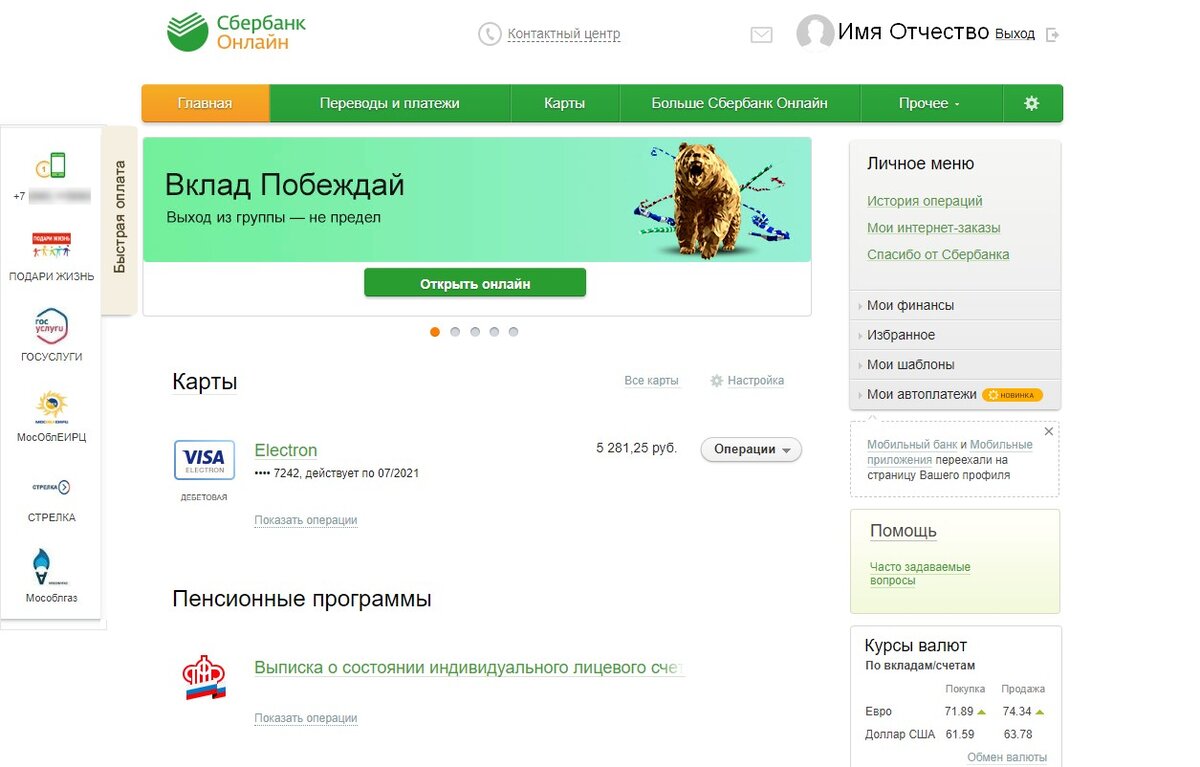Select the third banner carousel dot
This screenshot has height=767, width=1200.
tap(475, 332)
